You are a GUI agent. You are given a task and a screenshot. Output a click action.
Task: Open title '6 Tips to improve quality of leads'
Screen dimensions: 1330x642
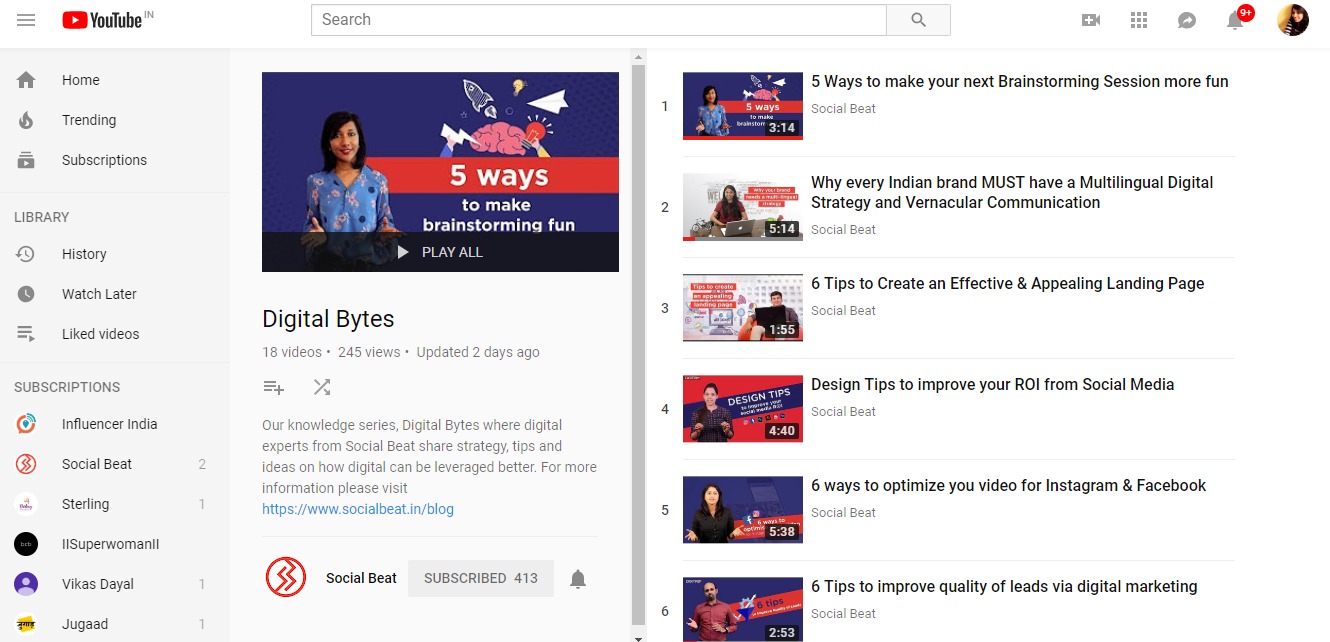point(1004,587)
